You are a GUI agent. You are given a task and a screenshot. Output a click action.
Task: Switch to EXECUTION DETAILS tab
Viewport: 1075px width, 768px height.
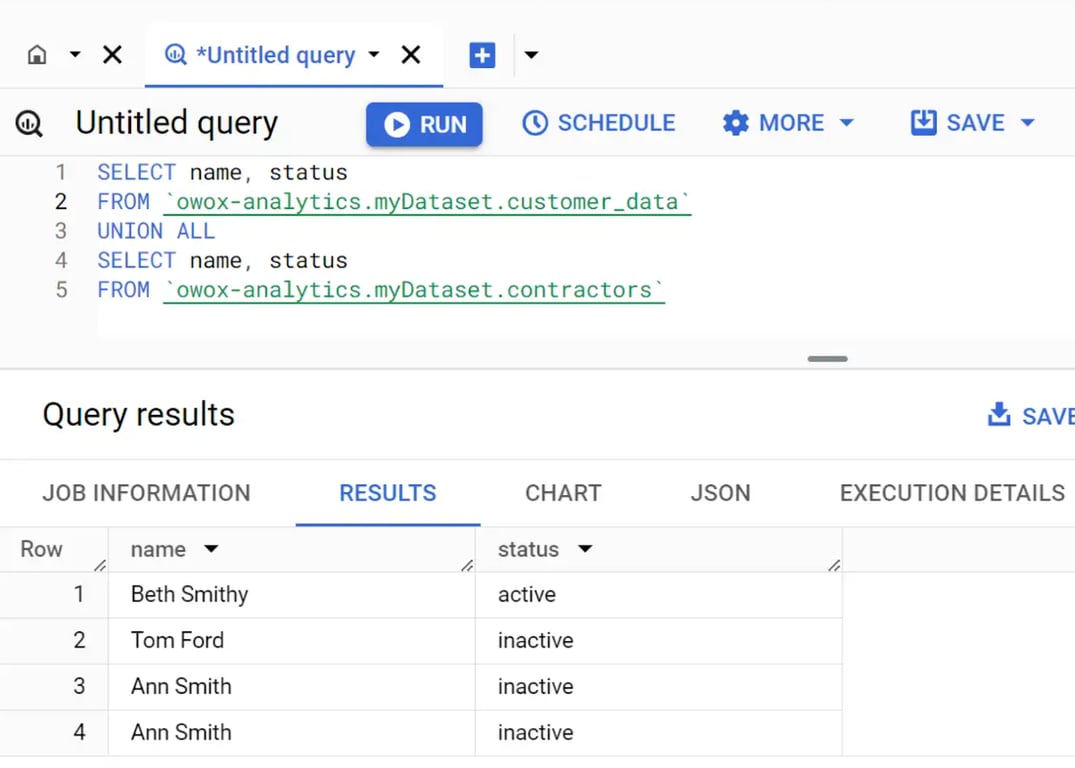tap(952, 493)
